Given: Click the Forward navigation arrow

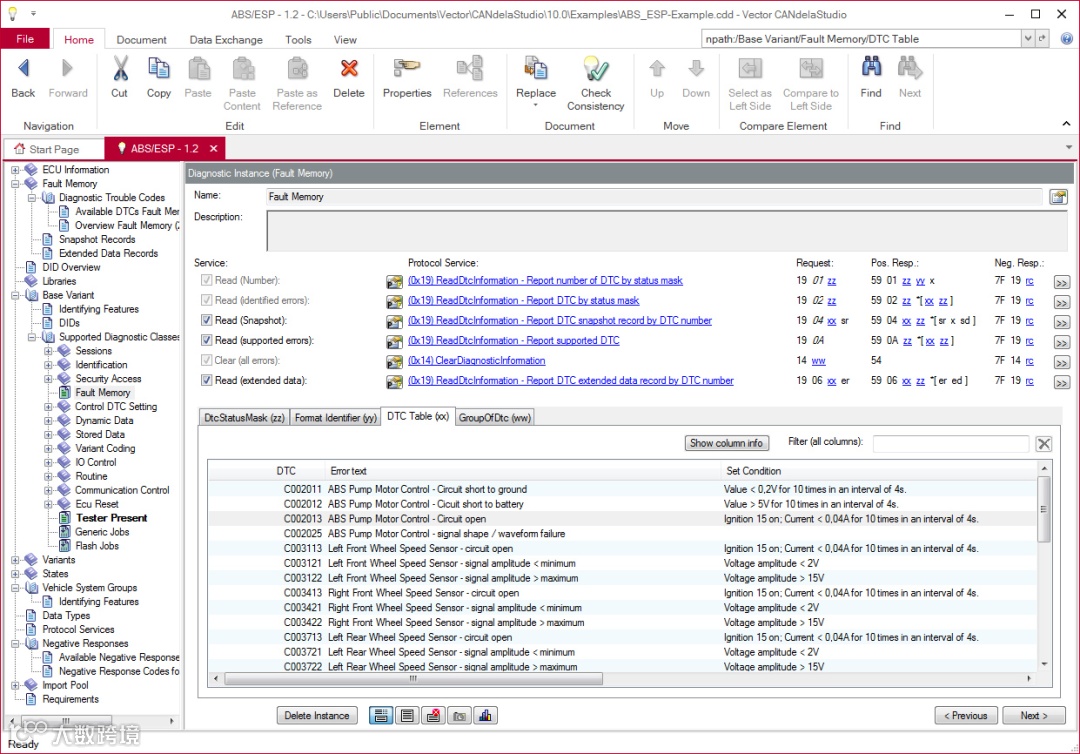Looking at the screenshot, I should [x=68, y=78].
